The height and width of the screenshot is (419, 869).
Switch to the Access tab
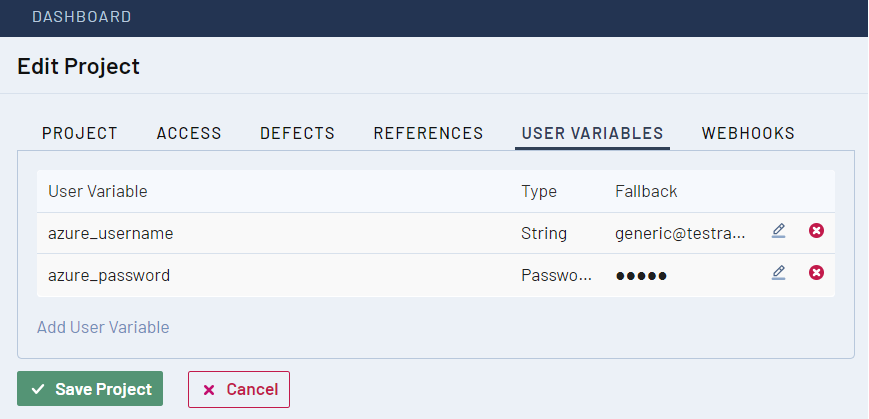(189, 133)
